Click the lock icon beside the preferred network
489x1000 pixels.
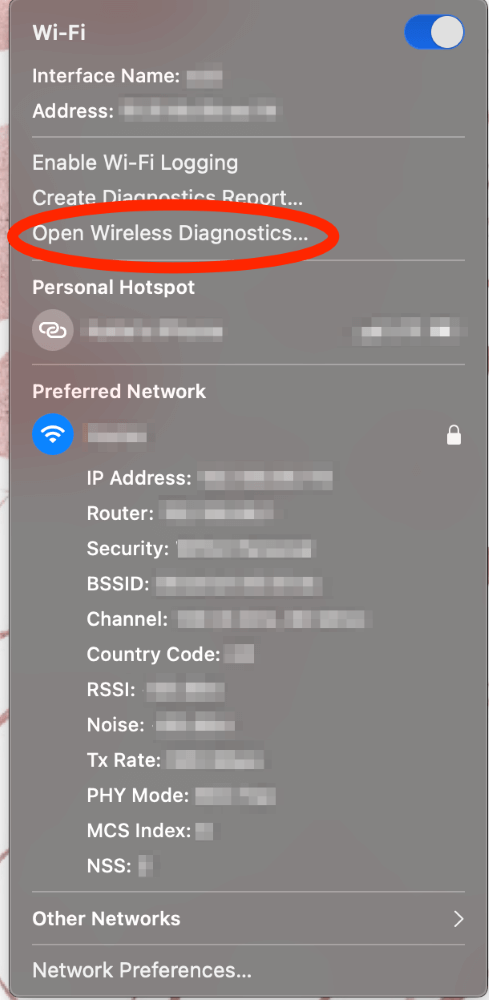pos(454,436)
